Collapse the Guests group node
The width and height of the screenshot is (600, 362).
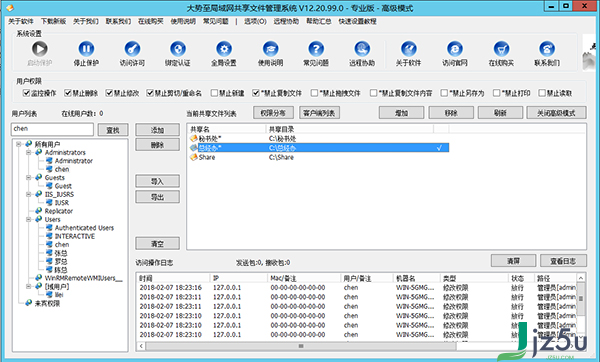coord(29,178)
